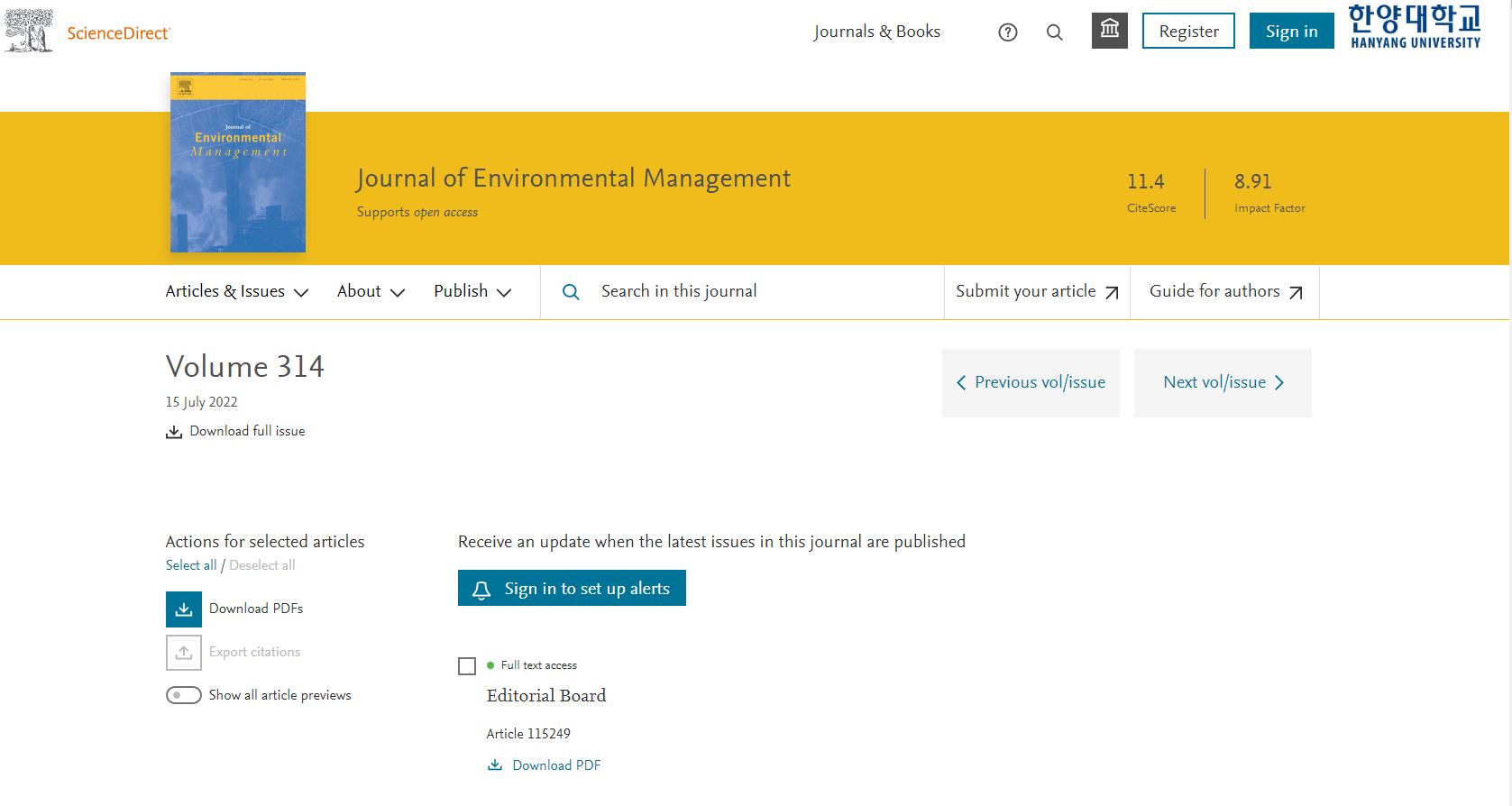Screen dimensions: 1512x806
Task: Open the search magnifier icon in header
Action: point(1054,32)
